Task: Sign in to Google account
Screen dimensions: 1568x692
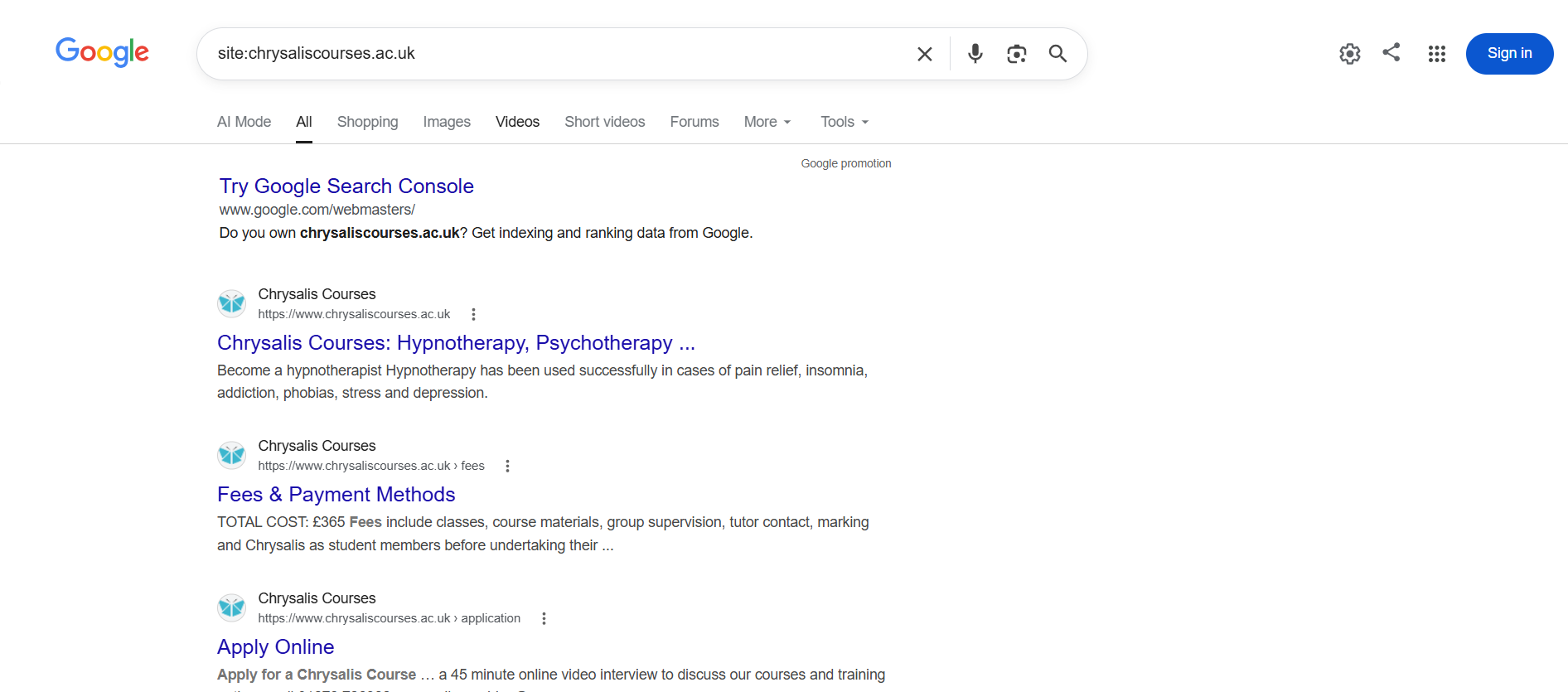Action: (1509, 54)
